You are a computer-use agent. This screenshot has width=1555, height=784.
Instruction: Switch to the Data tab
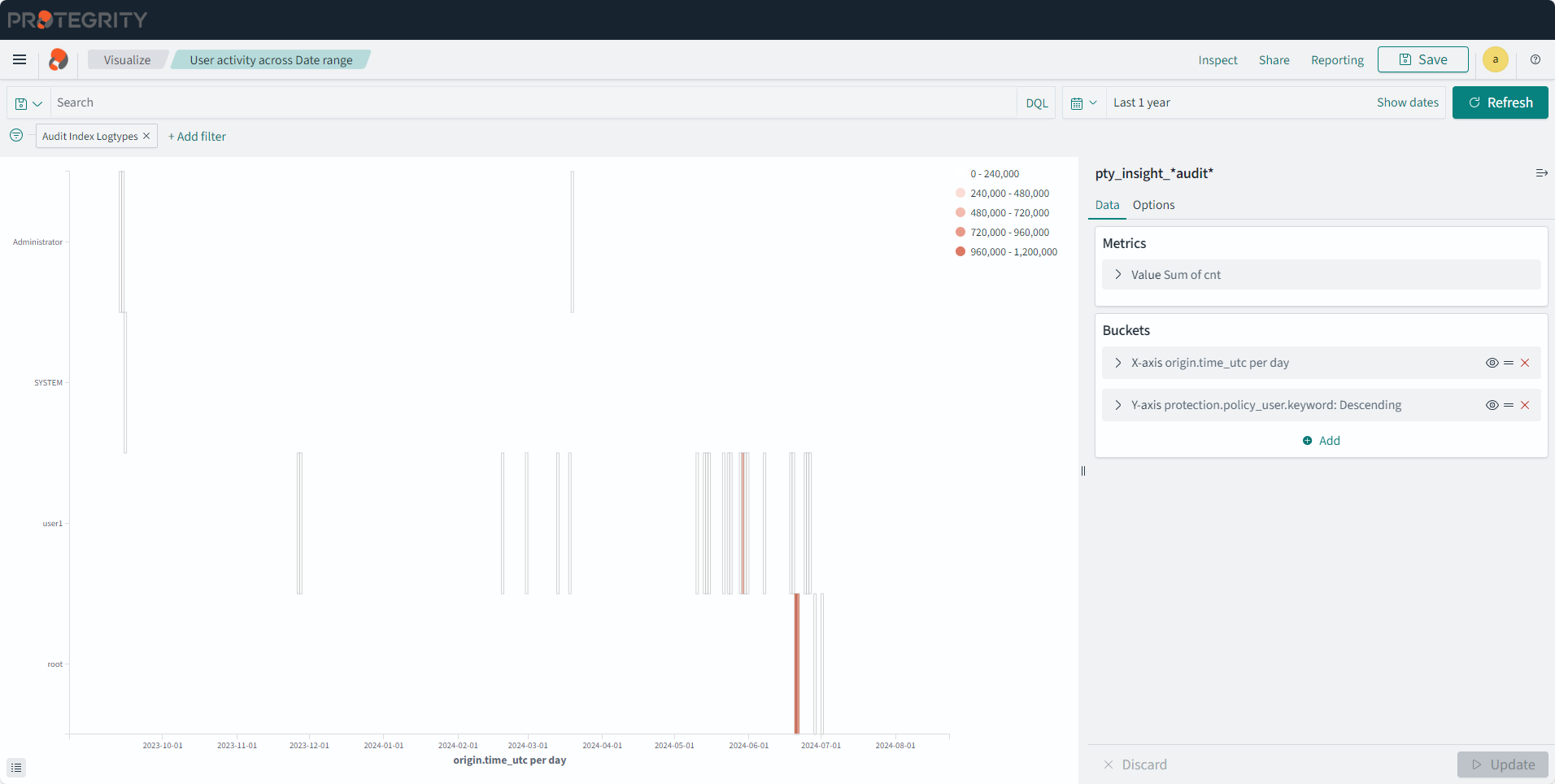[x=1107, y=205]
